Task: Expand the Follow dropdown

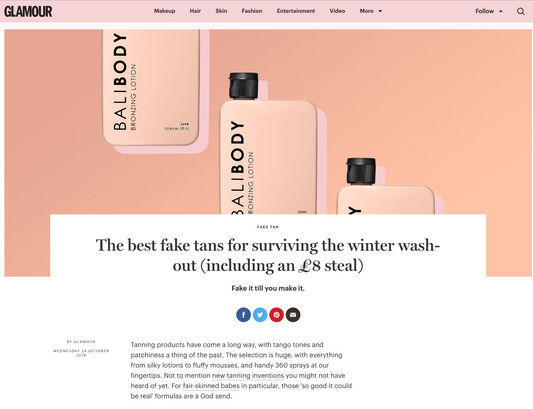Action: [x=489, y=11]
